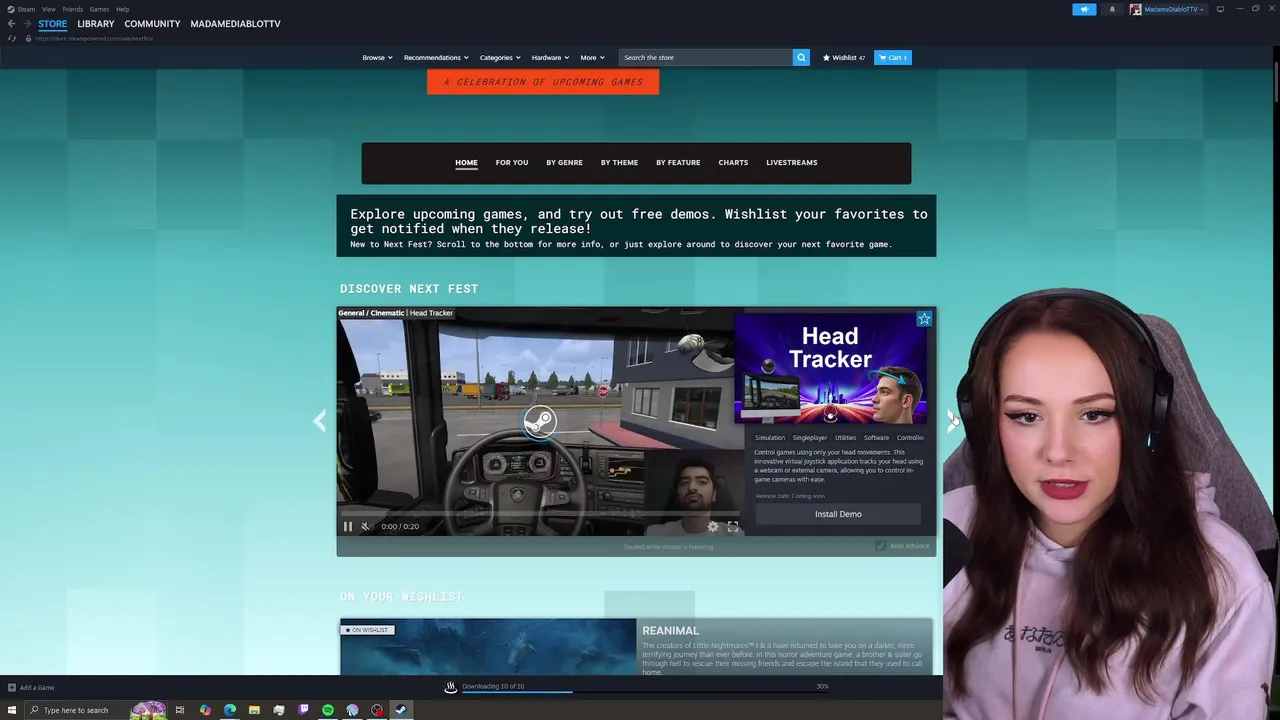Navigate forward with the forward arrow
Viewport: 1280px width, 720px height.
point(27,24)
